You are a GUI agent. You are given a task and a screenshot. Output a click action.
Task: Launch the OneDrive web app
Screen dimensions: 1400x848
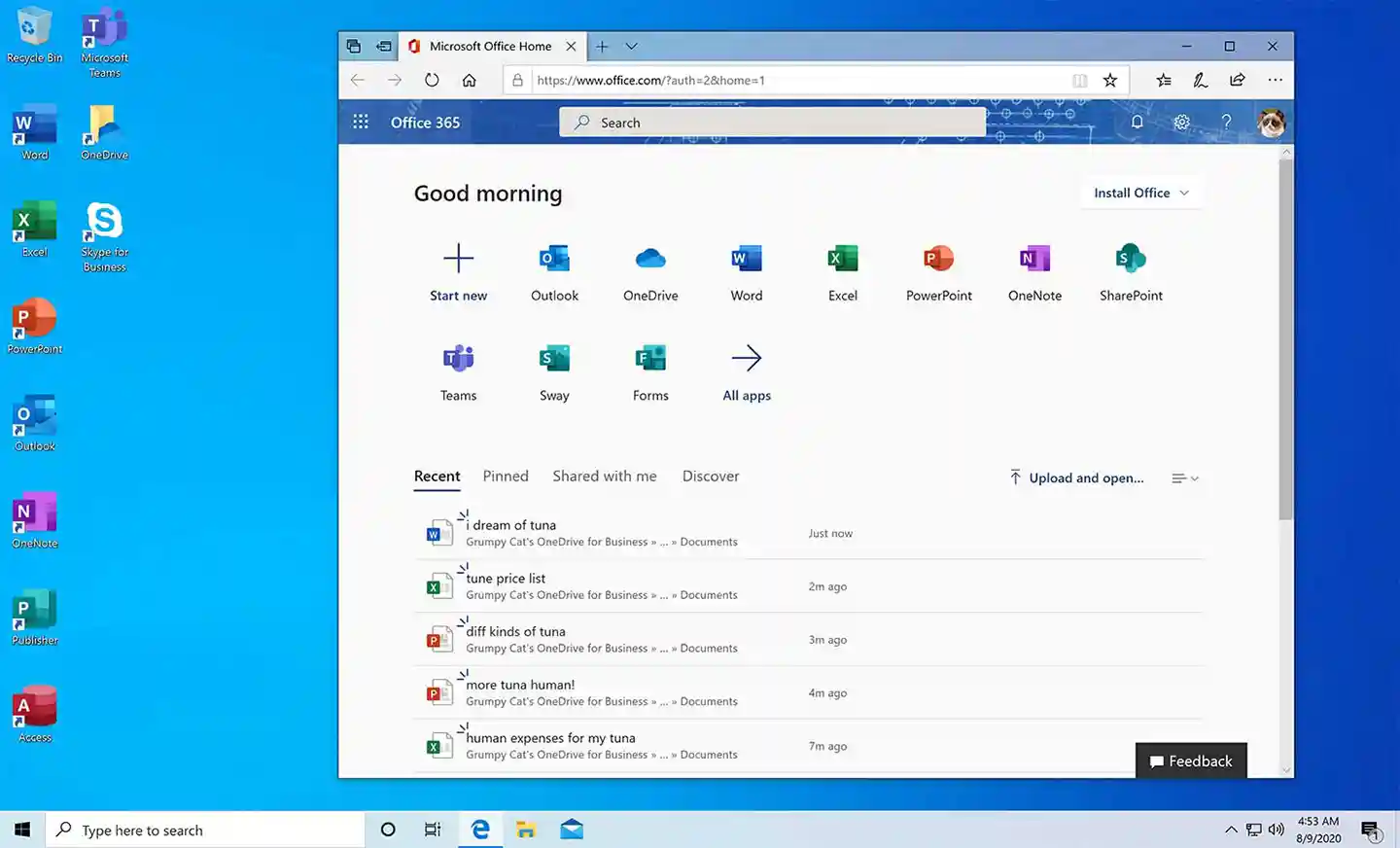[x=650, y=260]
